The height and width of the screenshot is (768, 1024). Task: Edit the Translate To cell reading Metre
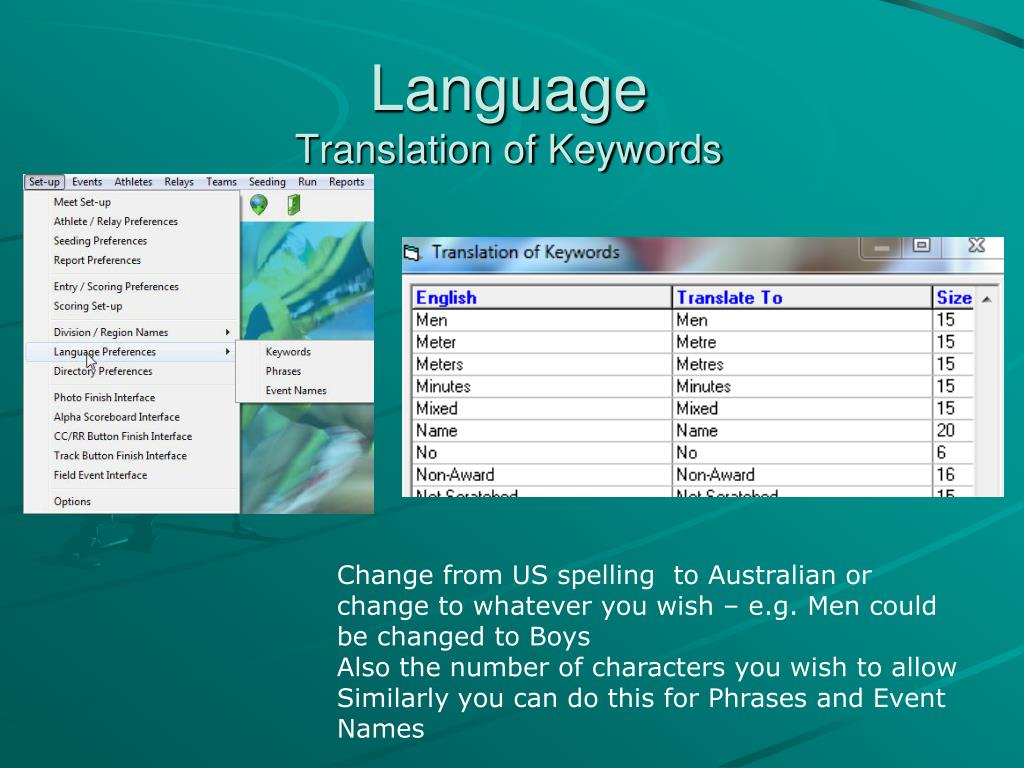coord(802,343)
